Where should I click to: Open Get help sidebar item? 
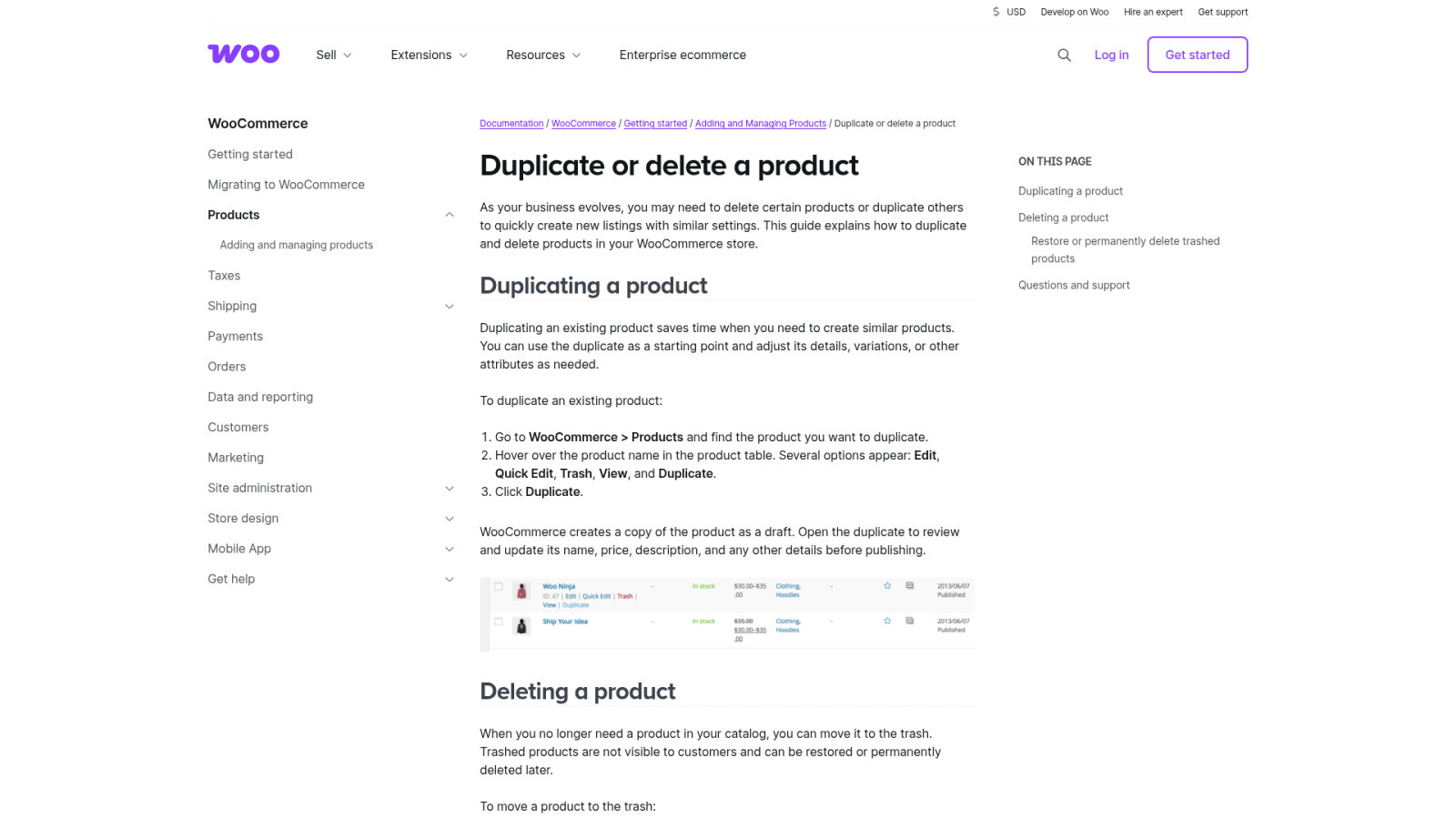pos(231,579)
